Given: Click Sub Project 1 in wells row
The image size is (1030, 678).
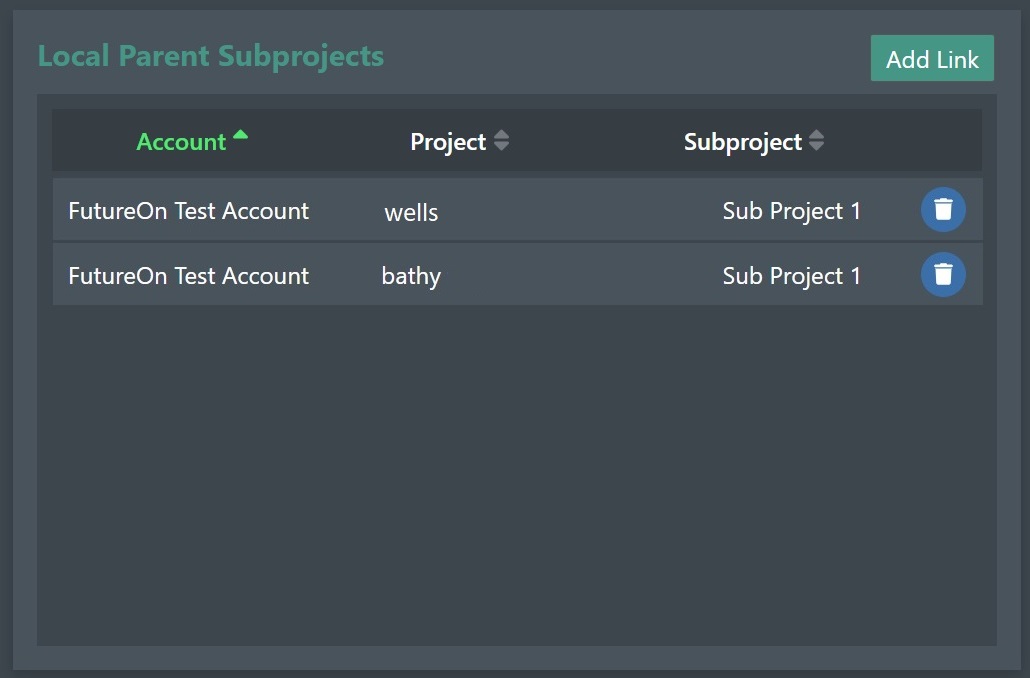Looking at the screenshot, I should (792, 211).
